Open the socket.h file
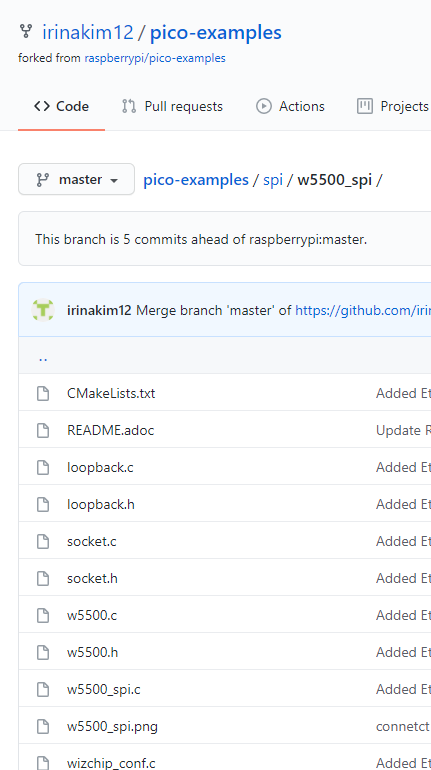The height and width of the screenshot is (770, 431). pyautogui.click(x=92, y=578)
